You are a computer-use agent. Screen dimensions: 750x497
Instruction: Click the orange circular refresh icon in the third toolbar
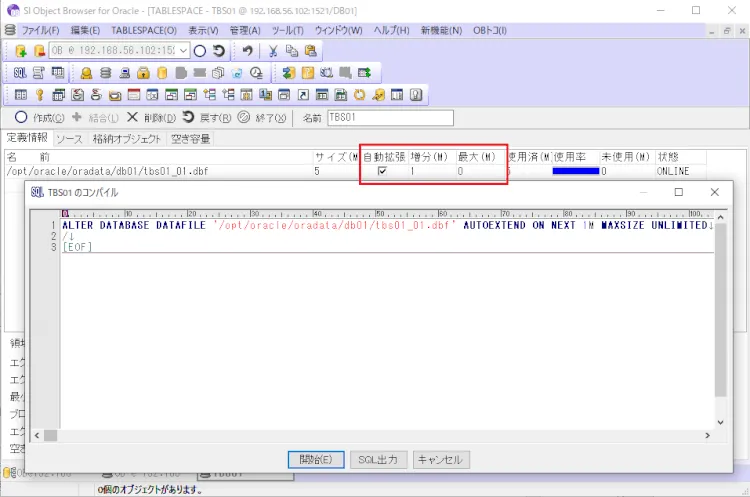(x=359, y=95)
